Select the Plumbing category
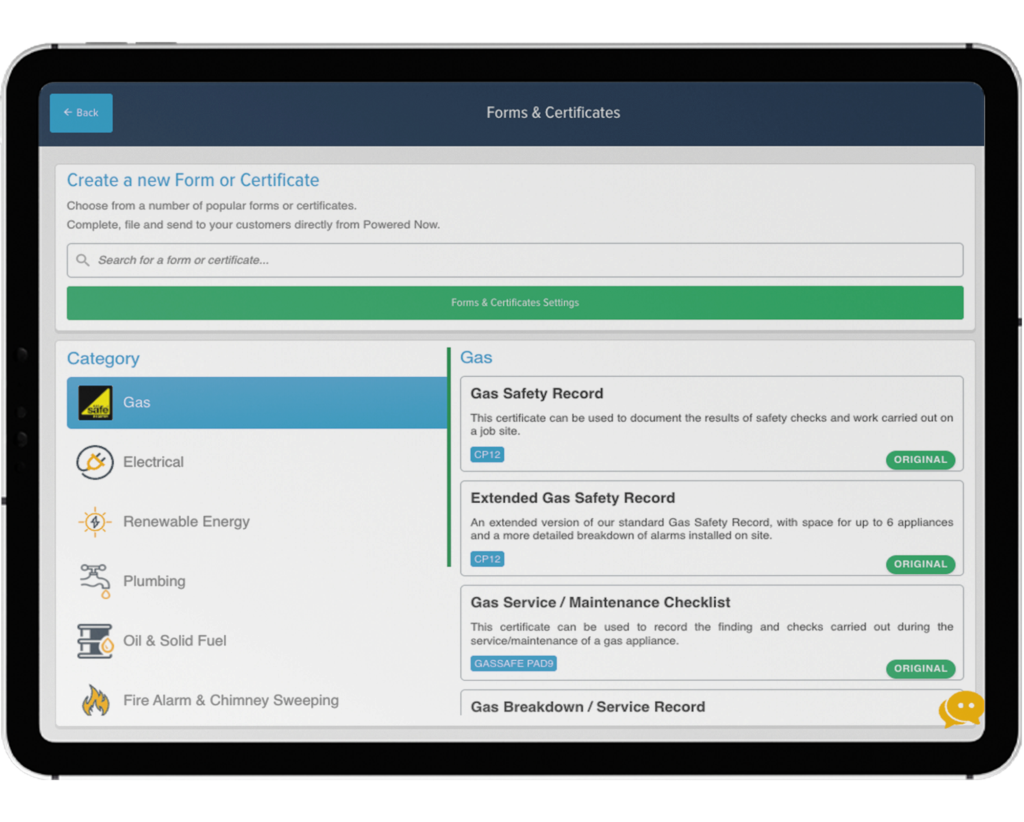 pos(155,580)
